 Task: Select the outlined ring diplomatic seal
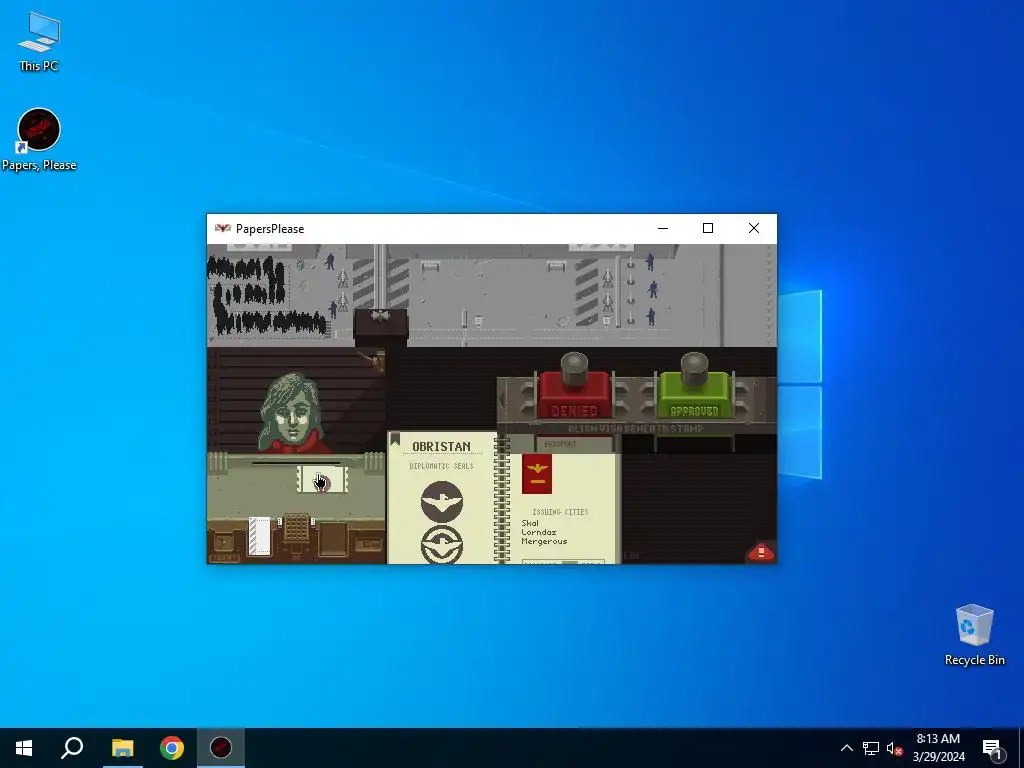point(442,545)
